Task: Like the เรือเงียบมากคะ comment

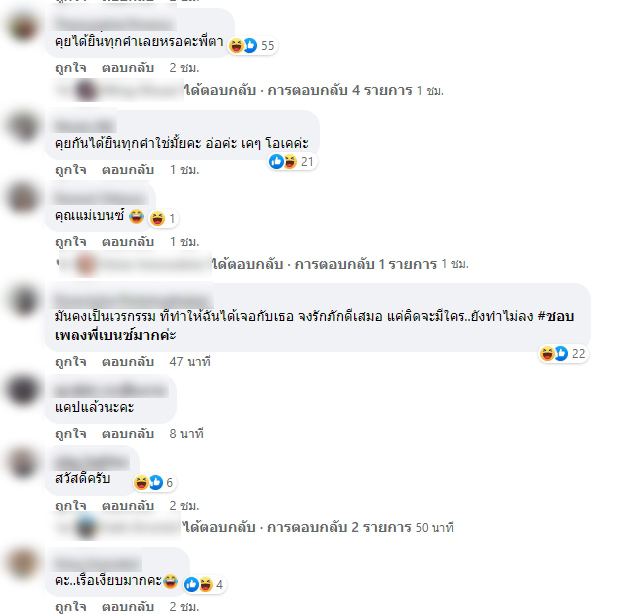Action: [x=71, y=607]
